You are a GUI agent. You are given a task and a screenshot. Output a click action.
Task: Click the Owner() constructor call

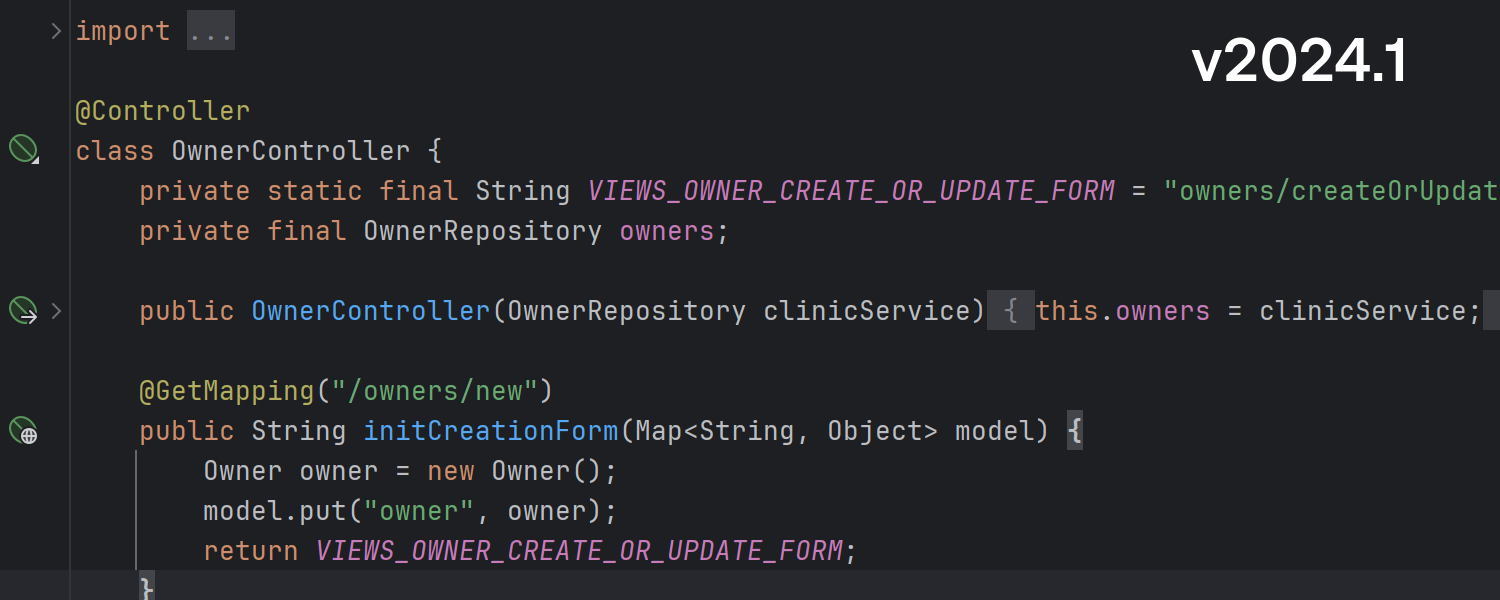click(x=547, y=471)
